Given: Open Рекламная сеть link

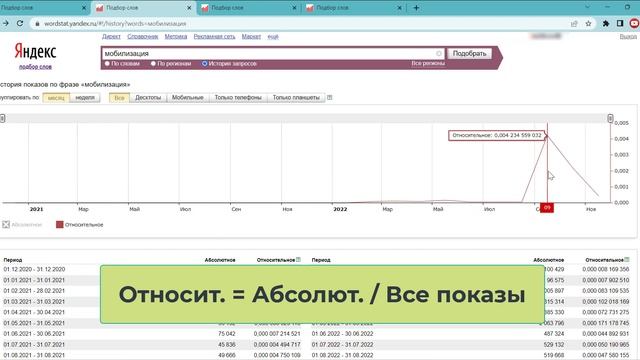Looking at the screenshot, I should (x=214, y=36).
